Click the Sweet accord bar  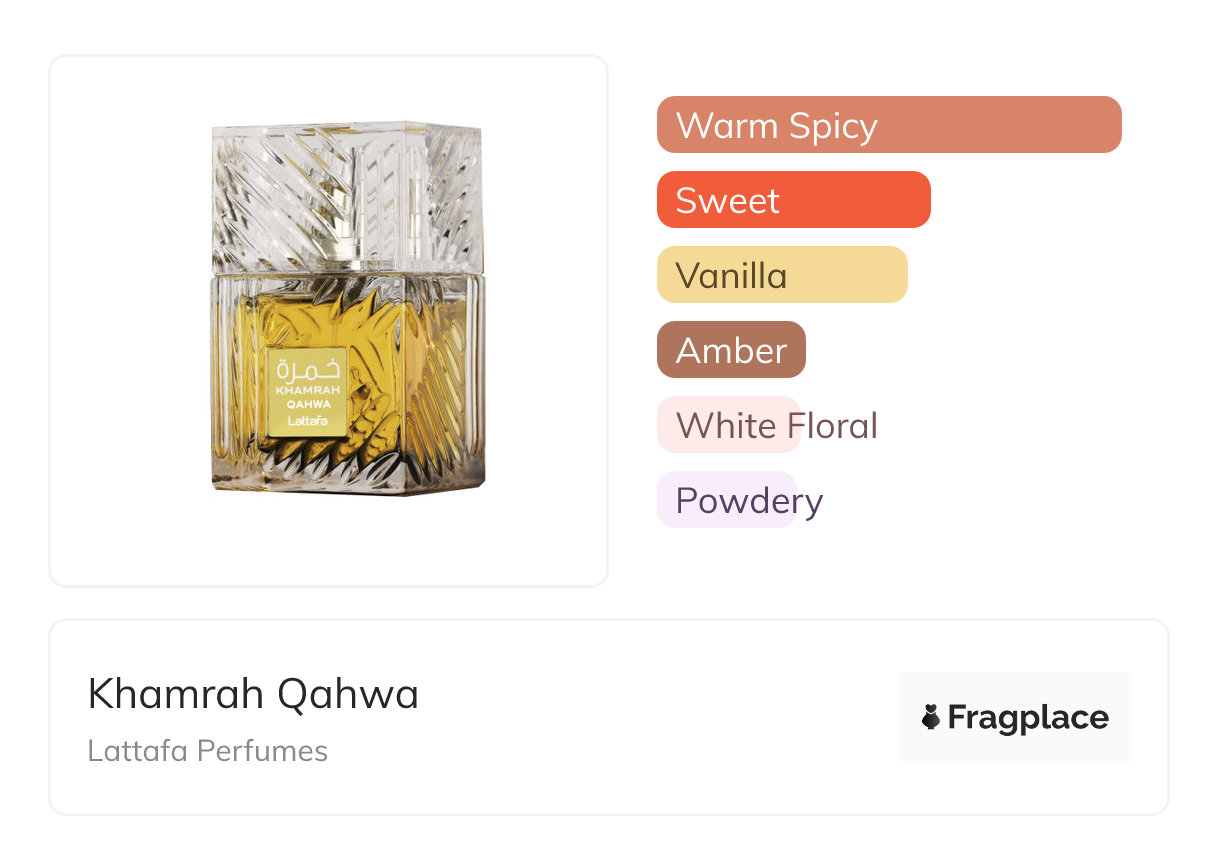[x=793, y=200]
